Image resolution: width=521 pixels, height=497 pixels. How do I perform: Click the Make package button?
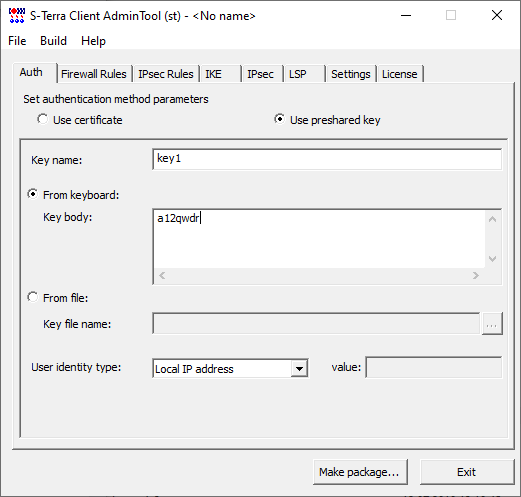point(360,472)
